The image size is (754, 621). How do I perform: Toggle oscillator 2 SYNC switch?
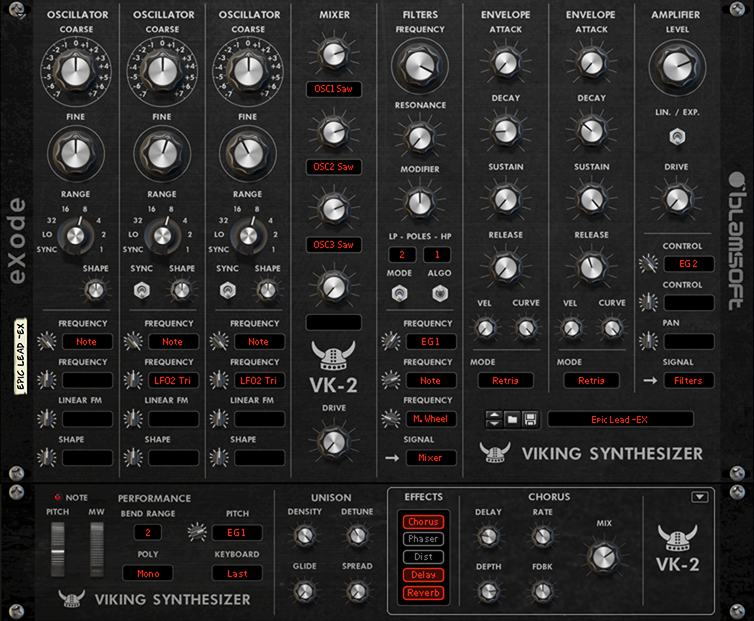point(142,291)
